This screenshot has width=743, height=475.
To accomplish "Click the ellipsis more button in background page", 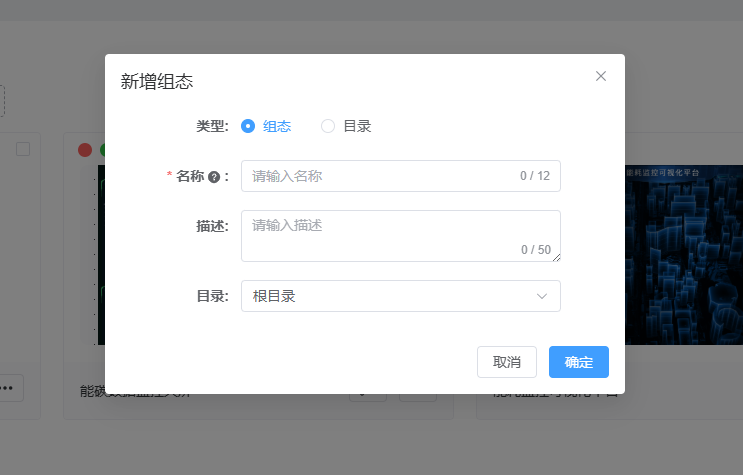I will click(9, 388).
